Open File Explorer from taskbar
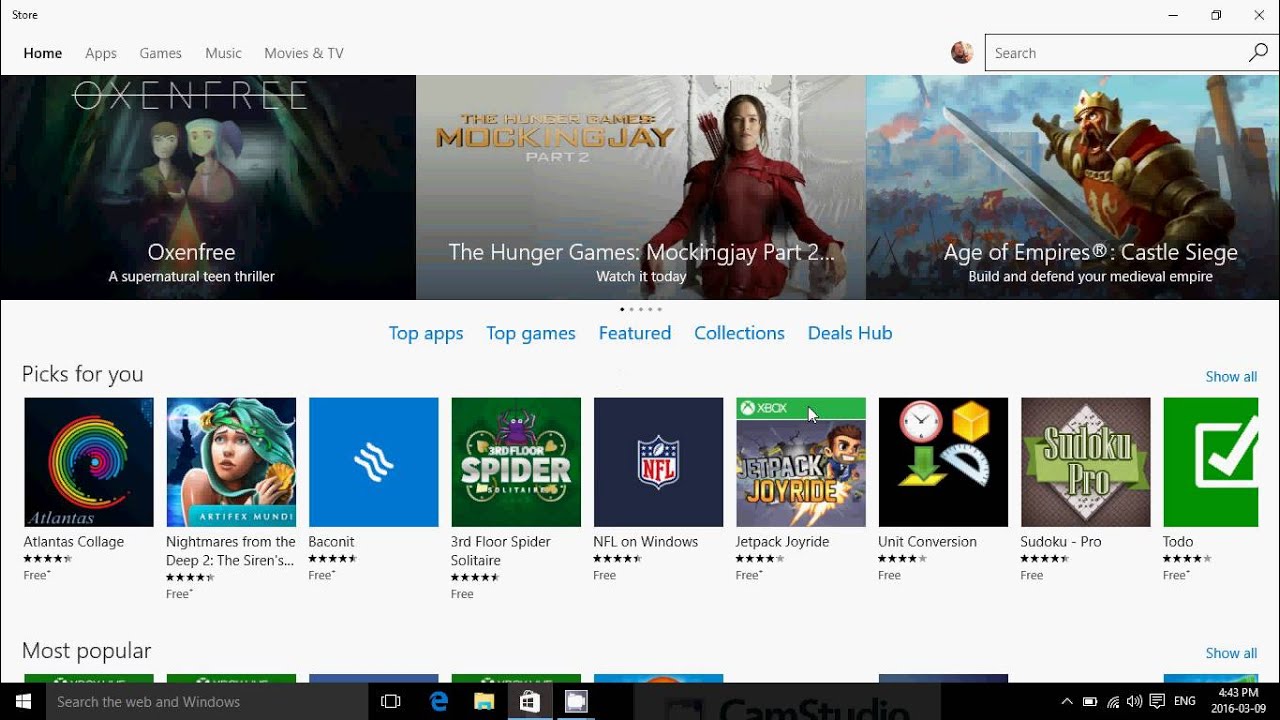Viewport: 1280px width, 720px height. point(484,702)
